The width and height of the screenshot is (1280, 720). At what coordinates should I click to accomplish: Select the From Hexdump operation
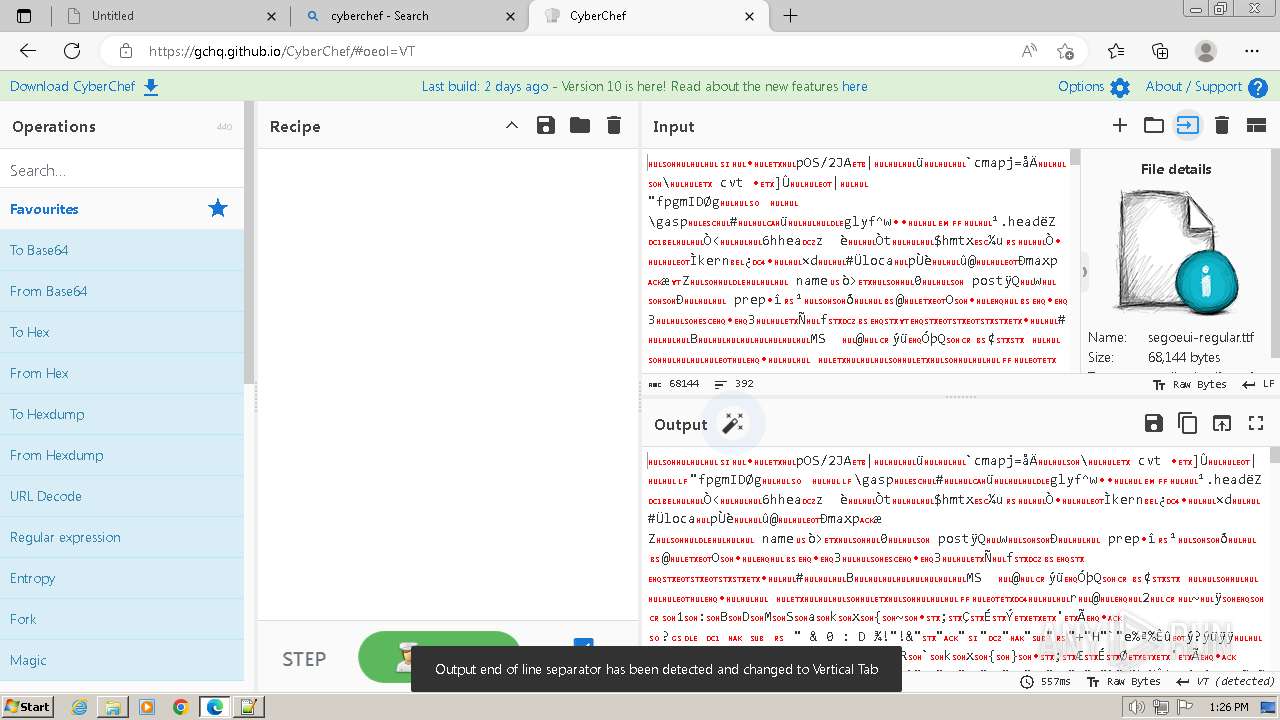coord(122,455)
